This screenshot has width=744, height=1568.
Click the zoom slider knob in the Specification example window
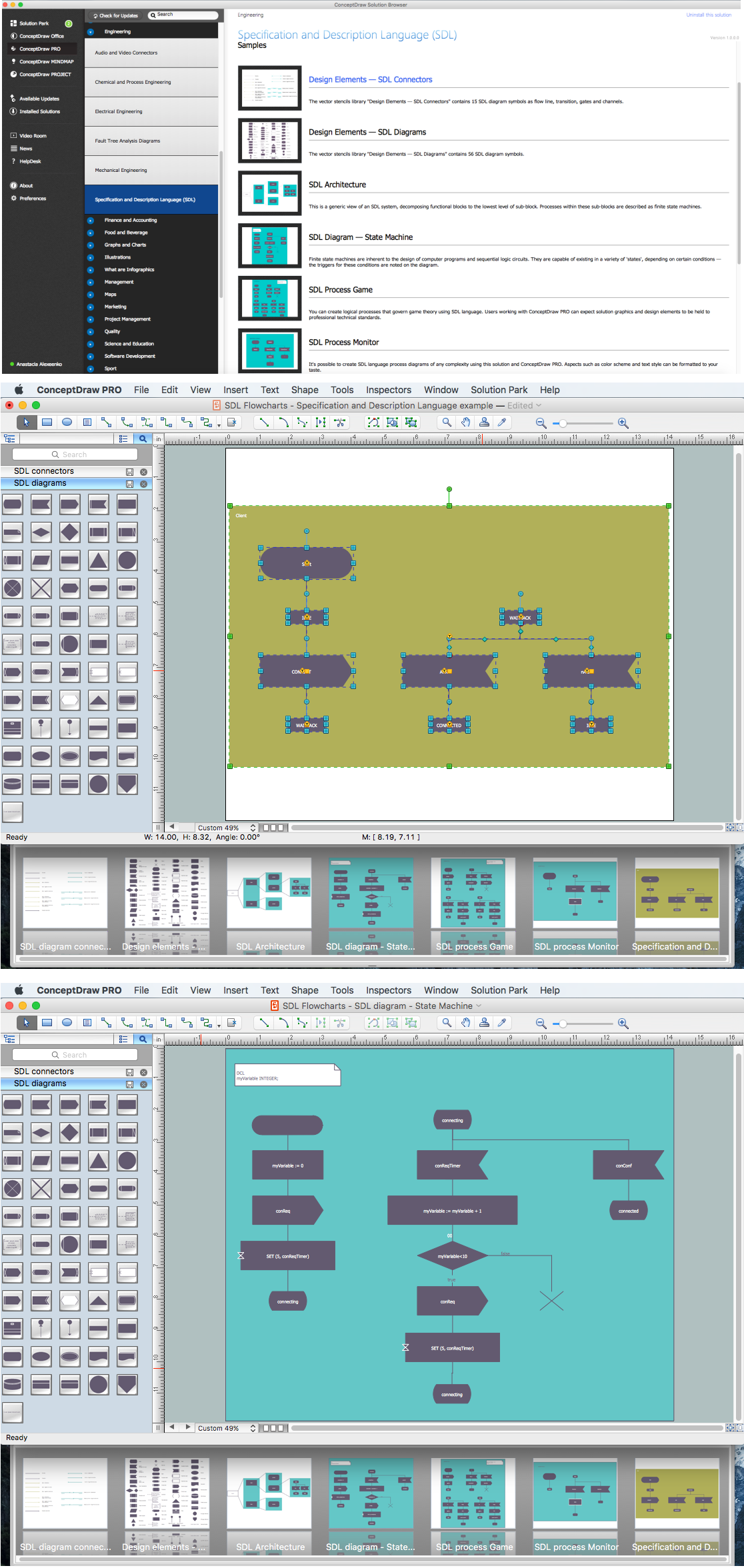[563, 423]
